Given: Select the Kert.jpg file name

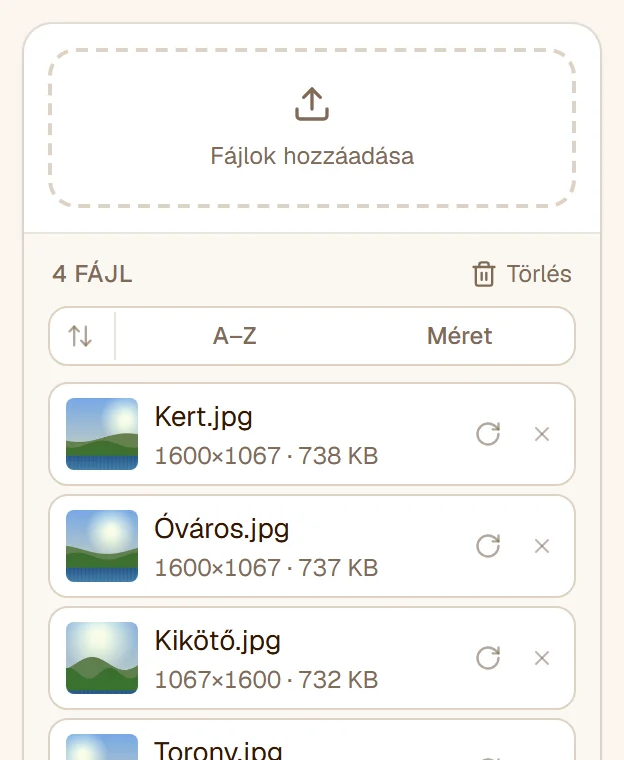Looking at the screenshot, I should 204,417.
